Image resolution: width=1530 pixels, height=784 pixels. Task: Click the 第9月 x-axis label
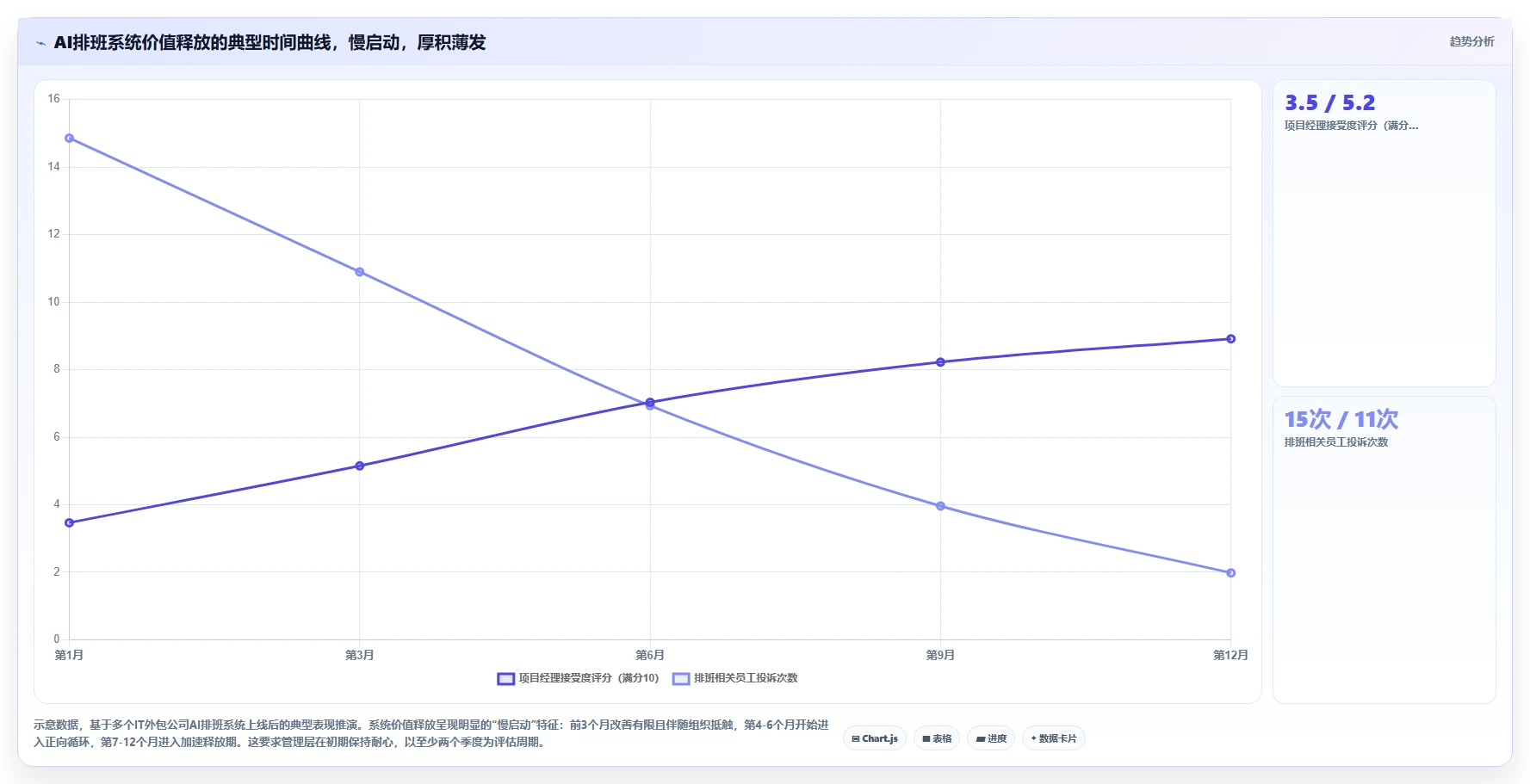[940, 656]
